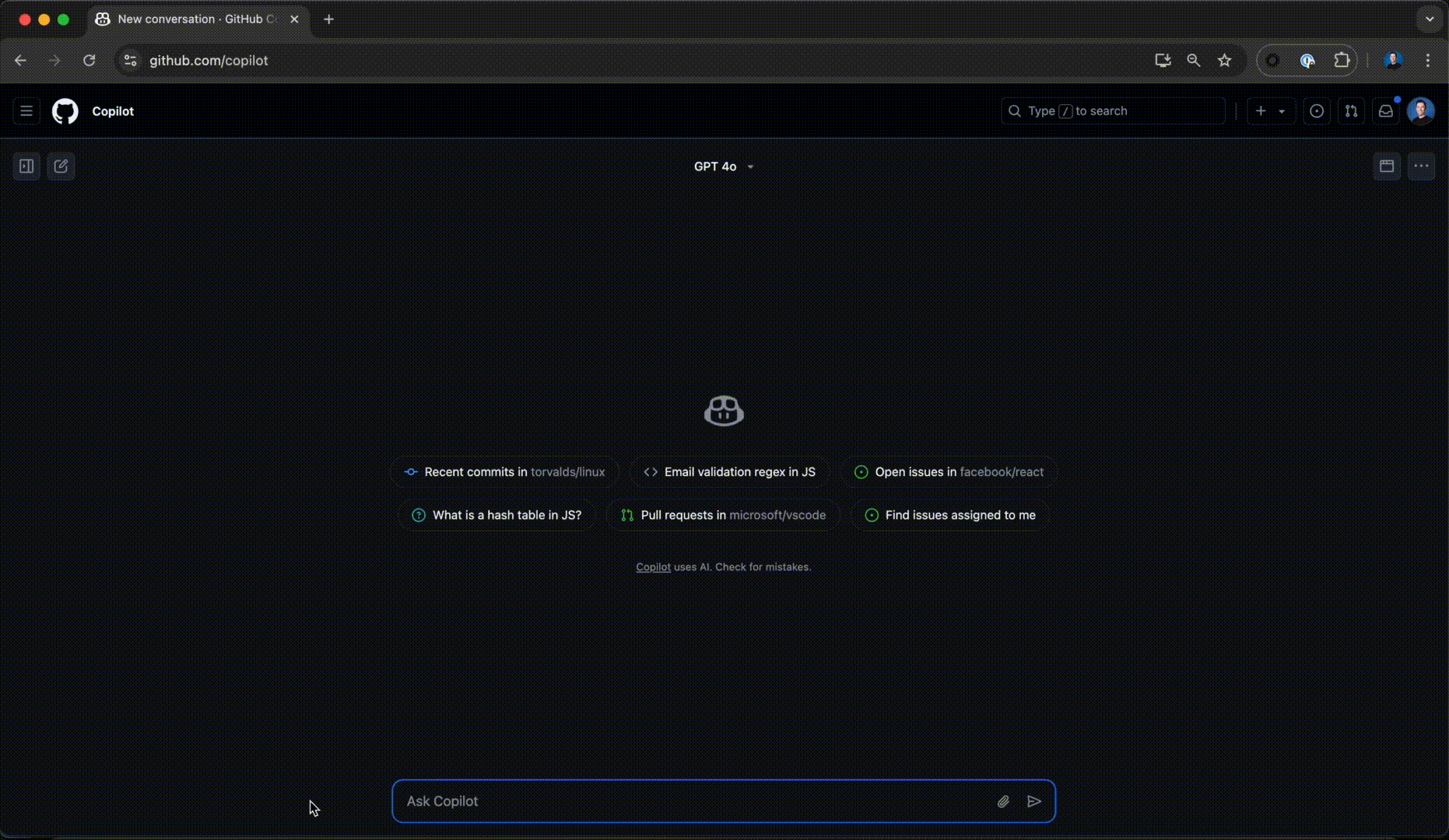This screenshot has height=840, width=1449.
Task: View site information icon in address bar
Action: [130, 60]
